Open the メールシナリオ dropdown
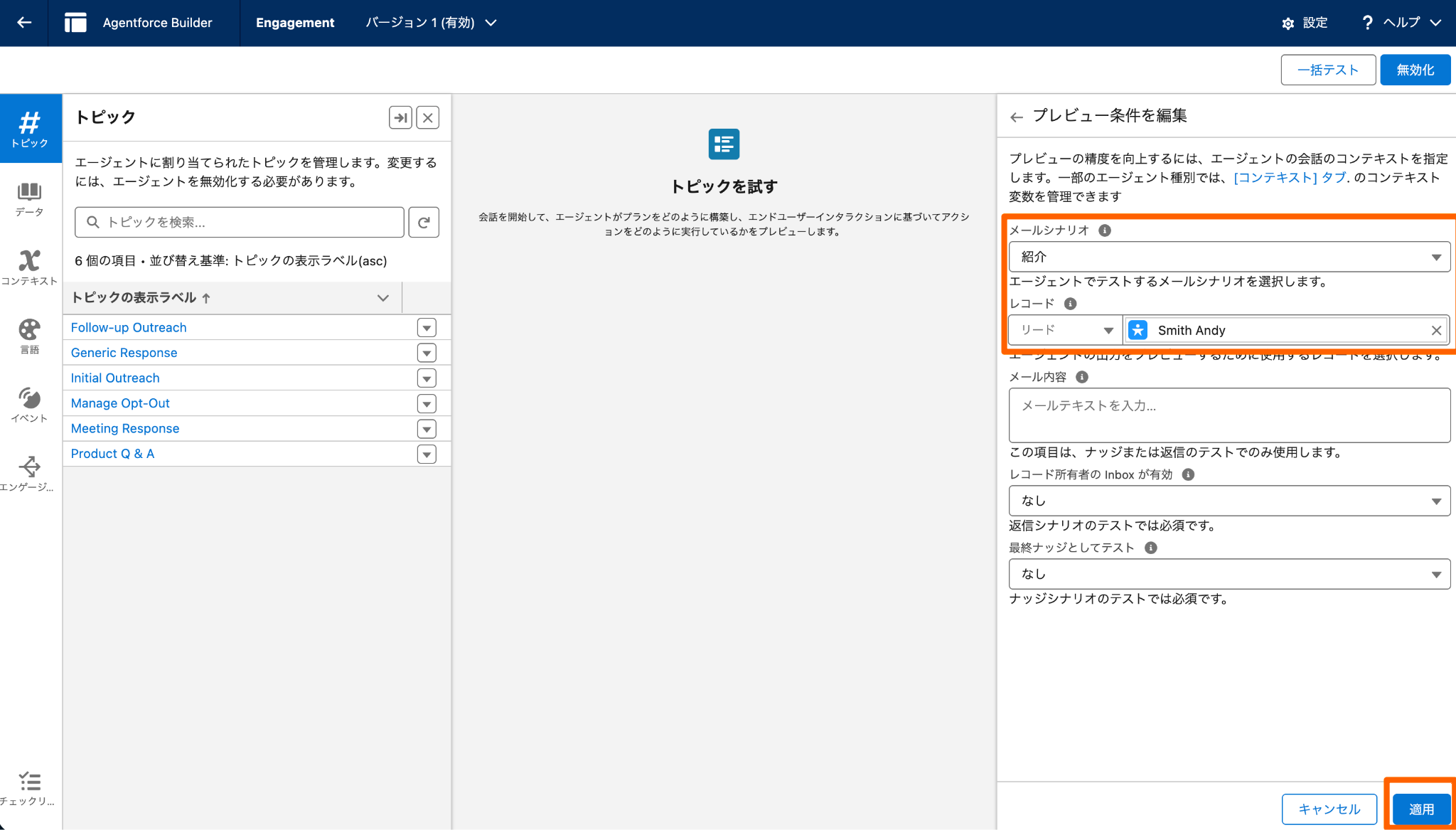Viewport: 1456px width, 830px height. (1229, 257)
